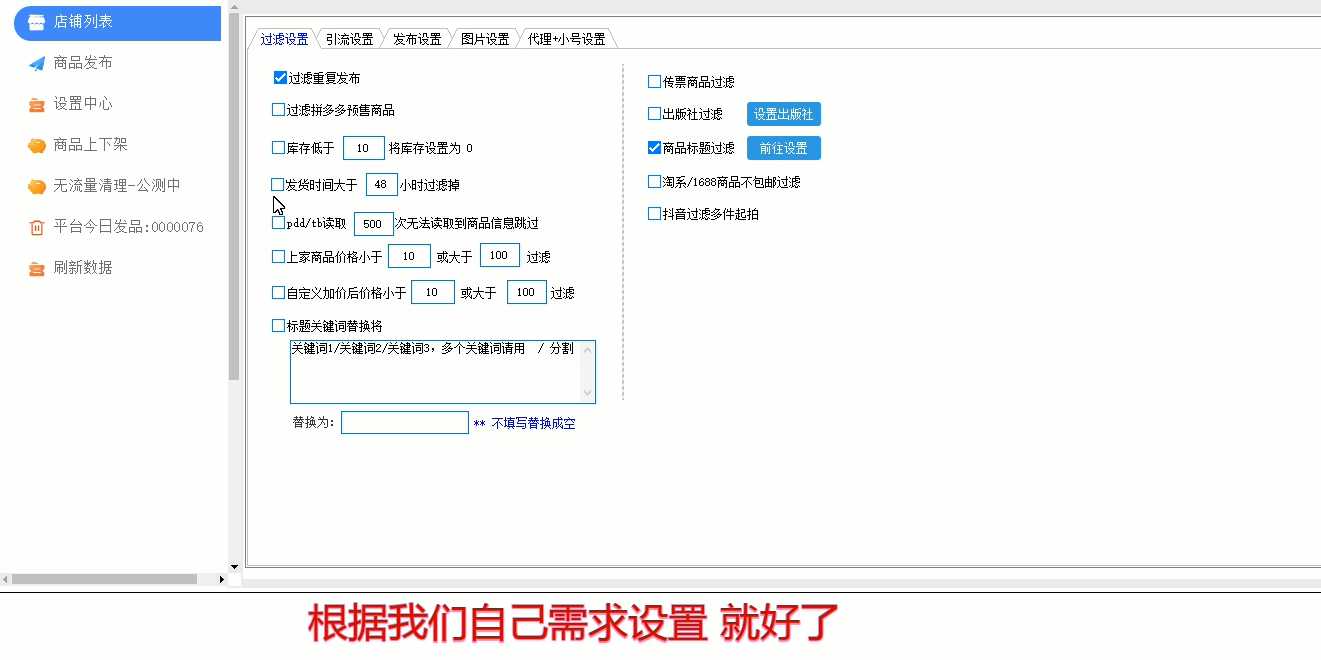Disable the 商品标题过滤 checkbox
The height and width of the screenshot is (660, 1321).
(655, 148)
